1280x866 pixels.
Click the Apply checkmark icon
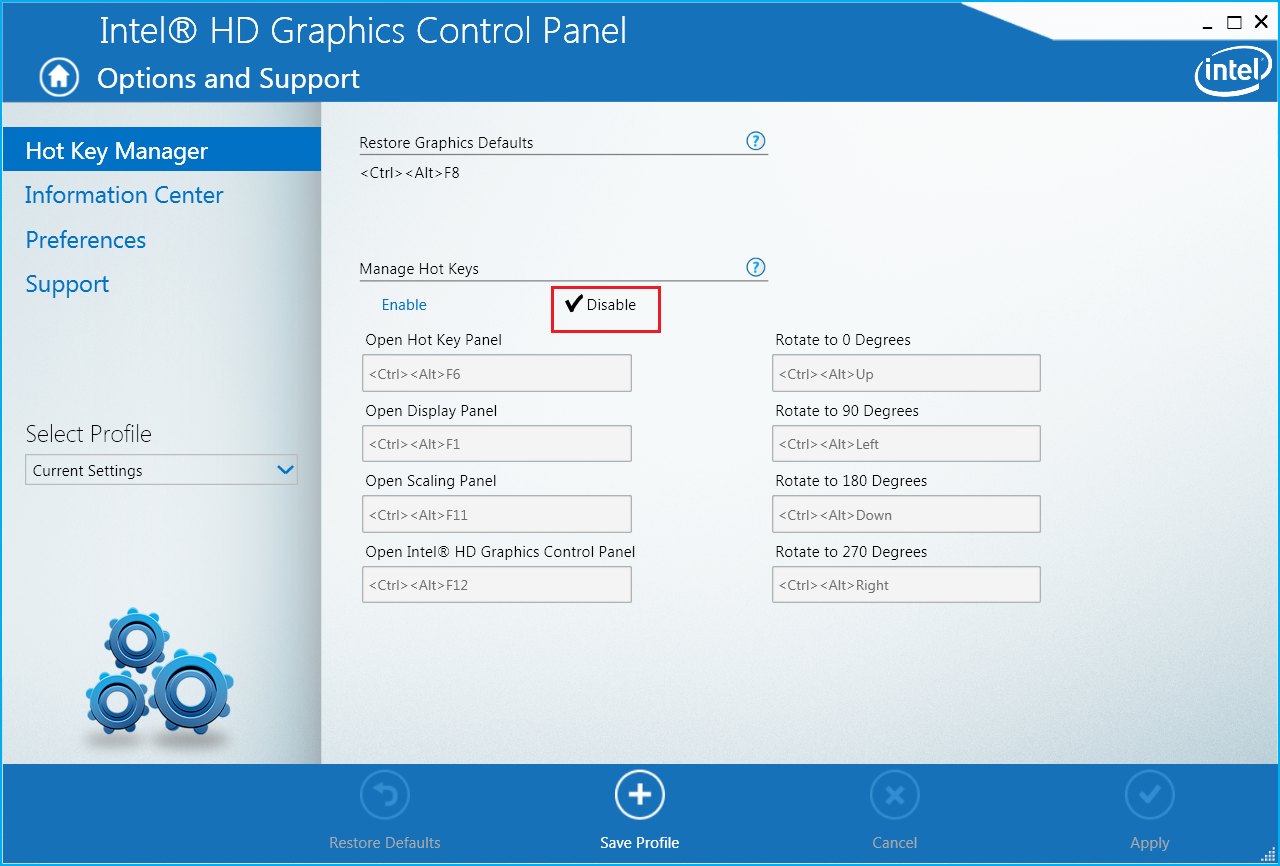(x=1150, y=796)
